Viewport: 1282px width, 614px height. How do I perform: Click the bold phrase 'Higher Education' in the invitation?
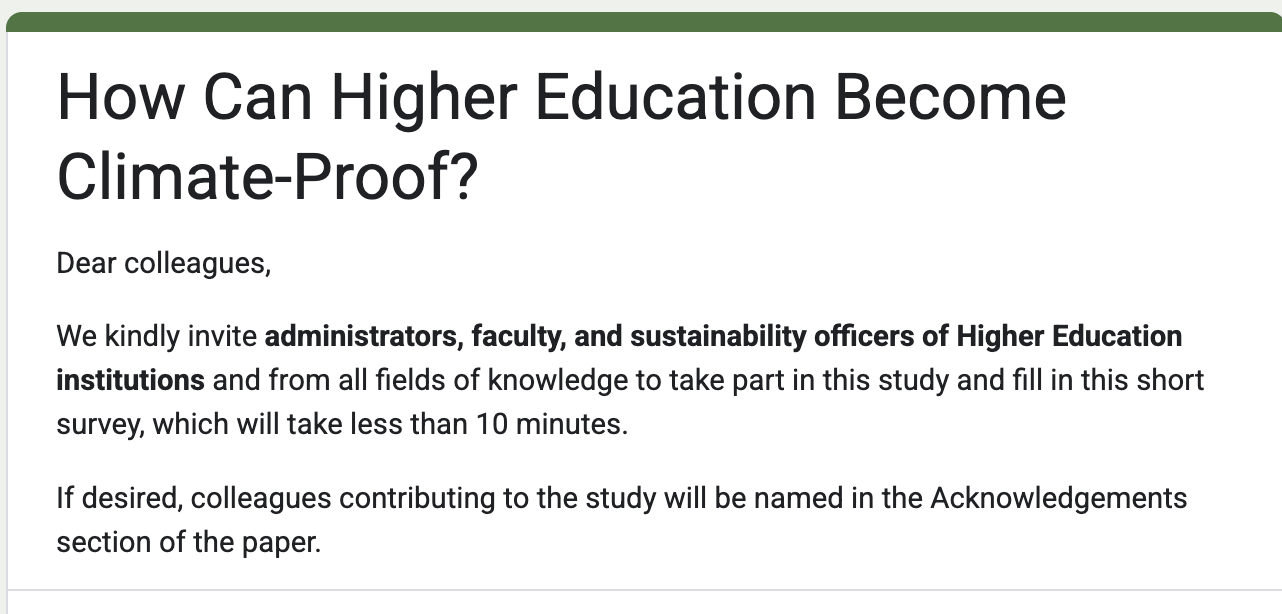pos(1069,337)
